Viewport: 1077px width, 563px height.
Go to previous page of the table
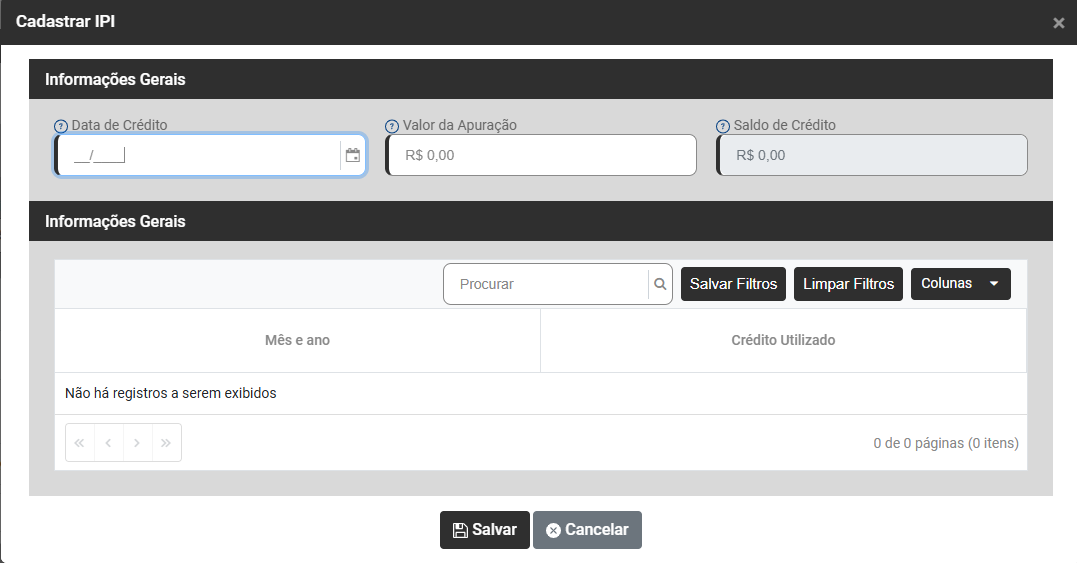(109, 443)
